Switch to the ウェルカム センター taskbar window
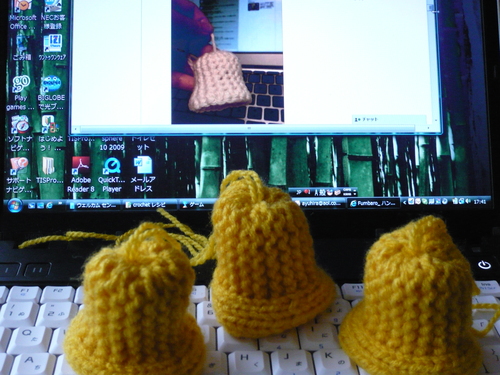The width and height of the screenshot is (500, 375). (x=93, y=205)
